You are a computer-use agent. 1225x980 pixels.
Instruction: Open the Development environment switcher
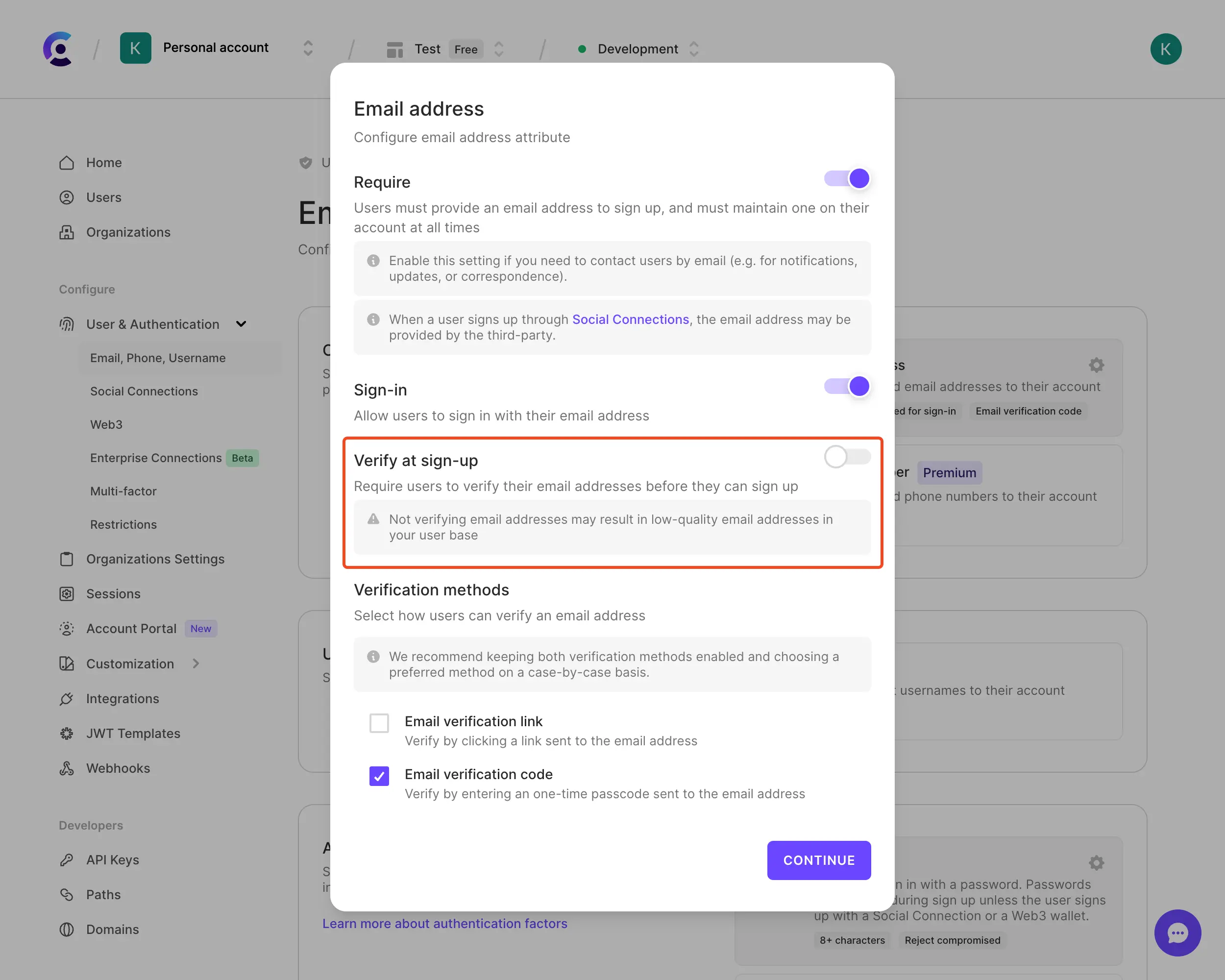click(x=694, y=49)
